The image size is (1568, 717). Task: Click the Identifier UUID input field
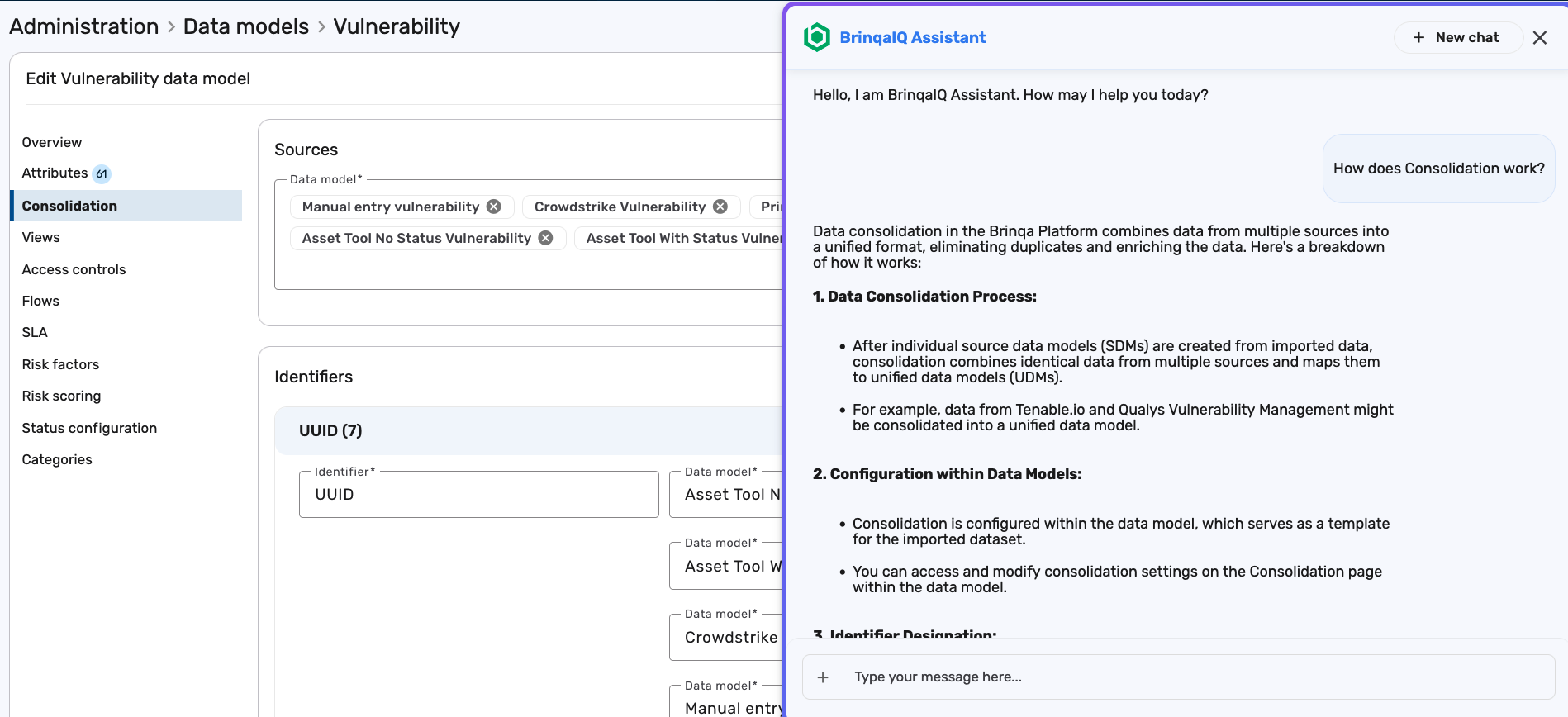pos(479,495)
